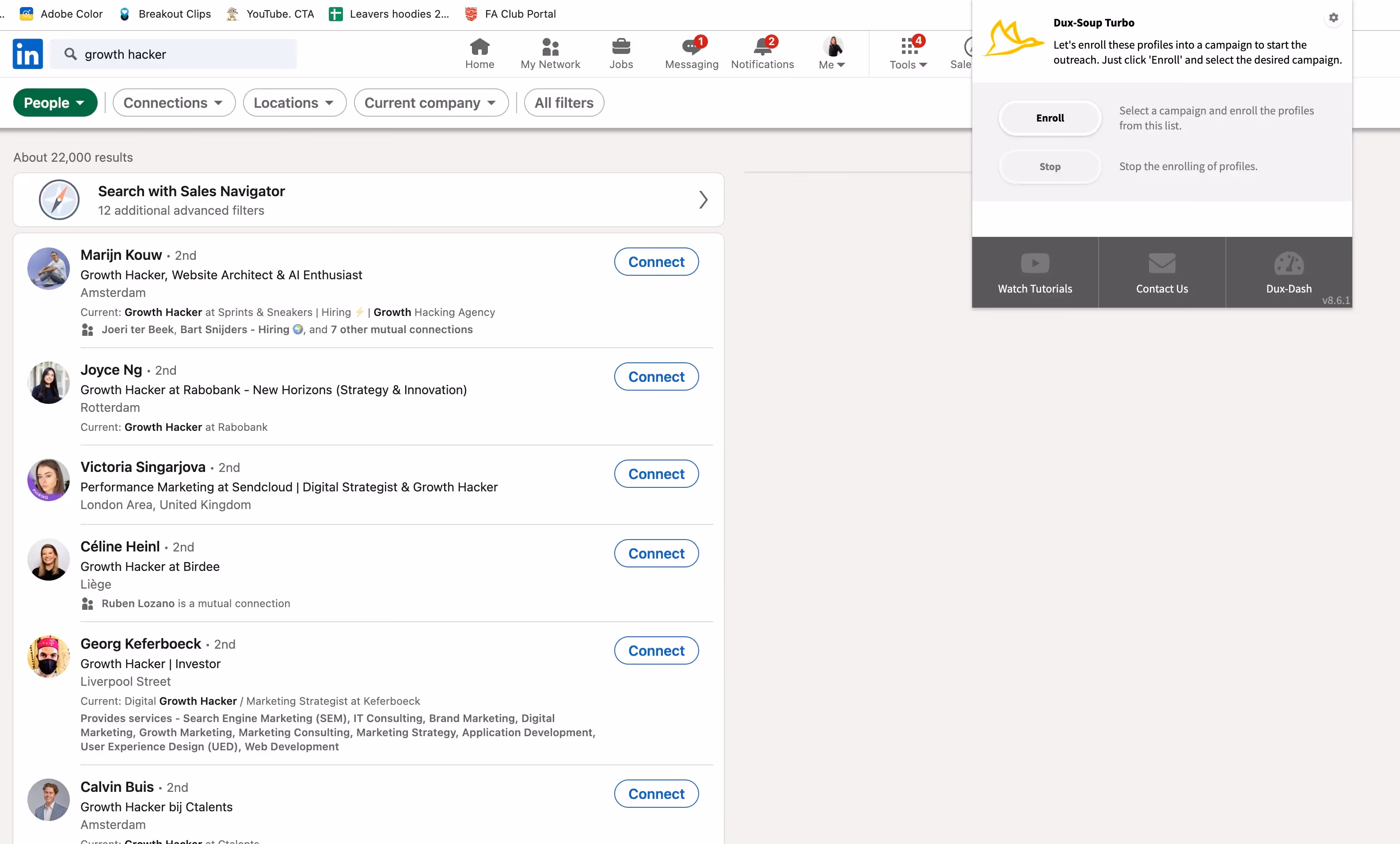
Task: Open Search with Sales Navigator chevron
Action: [x=703, y=200]
